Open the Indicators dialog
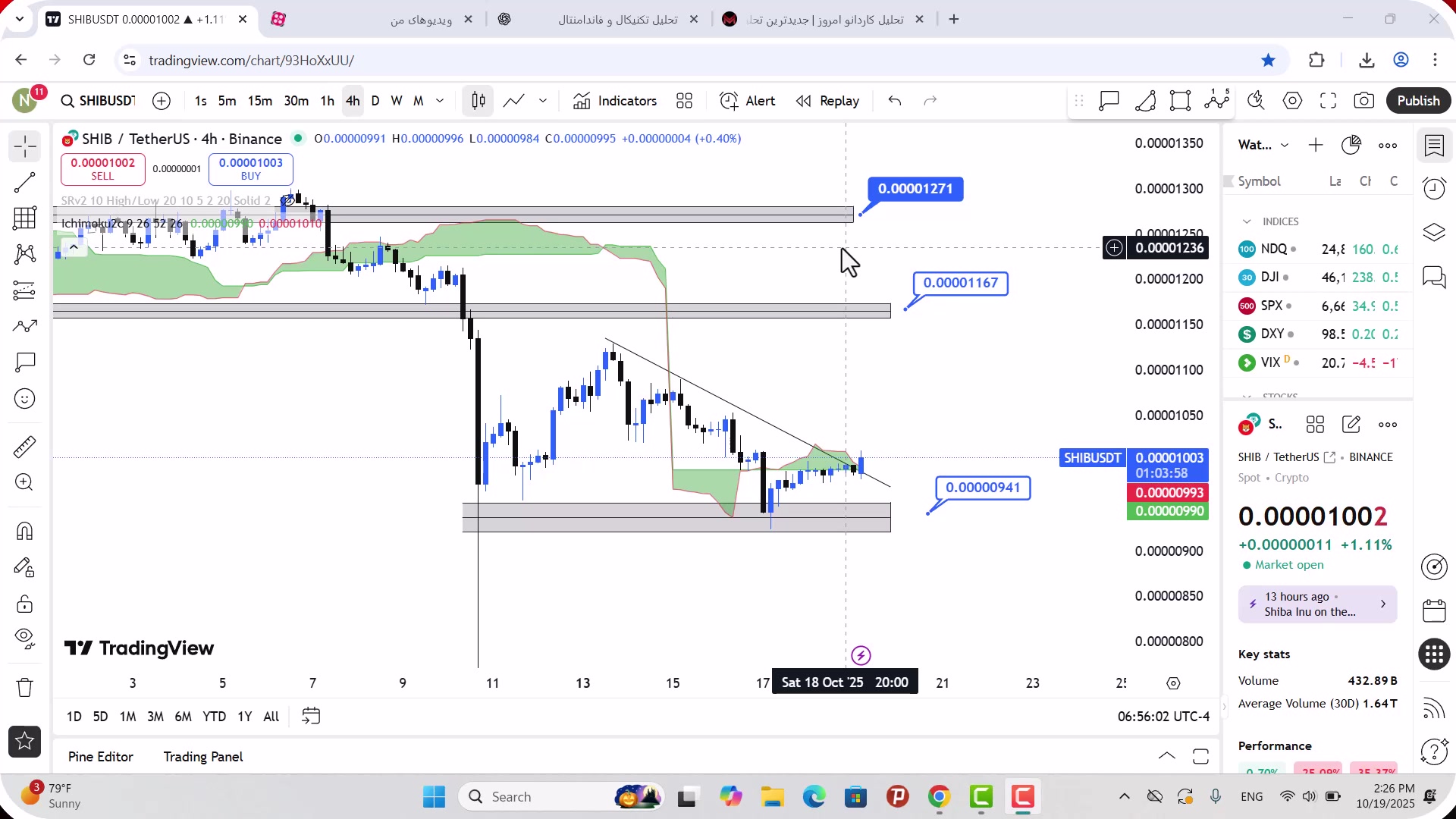The width and height of the screenshot is (1456, 819). 615,101
